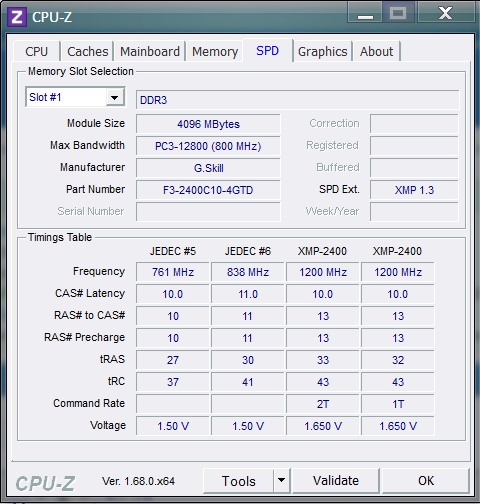The width and height of the screenshot is (480, 504).
Task: Open the Caches tab
Action: (x=87, y=52)
